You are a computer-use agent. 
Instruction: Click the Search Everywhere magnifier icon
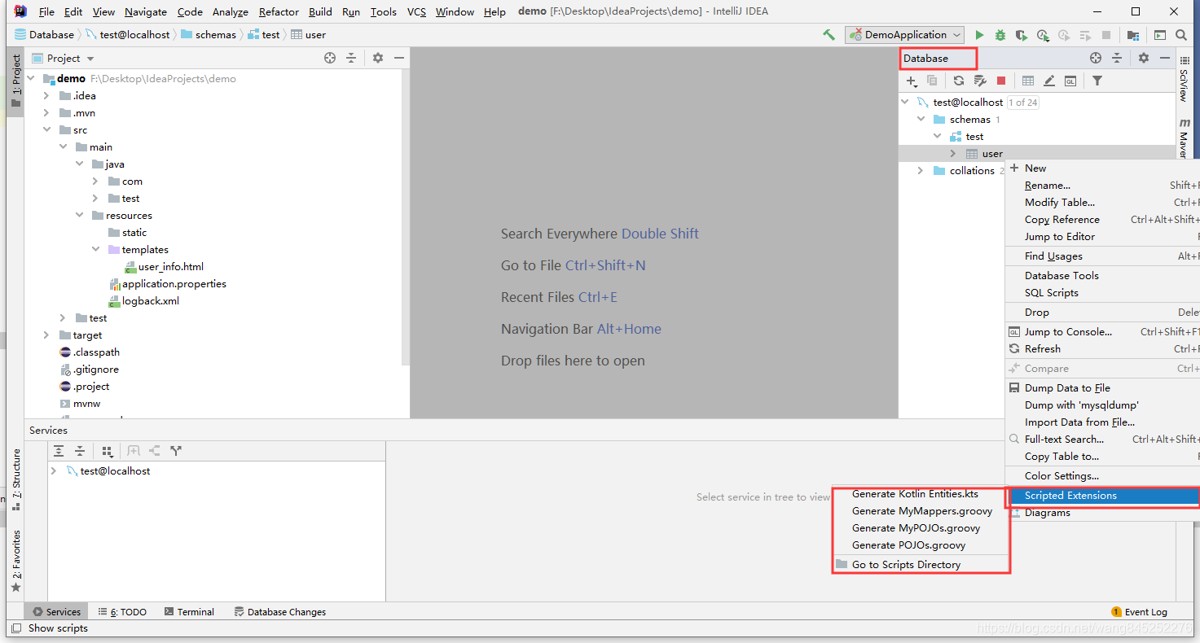pos(1181,35)
